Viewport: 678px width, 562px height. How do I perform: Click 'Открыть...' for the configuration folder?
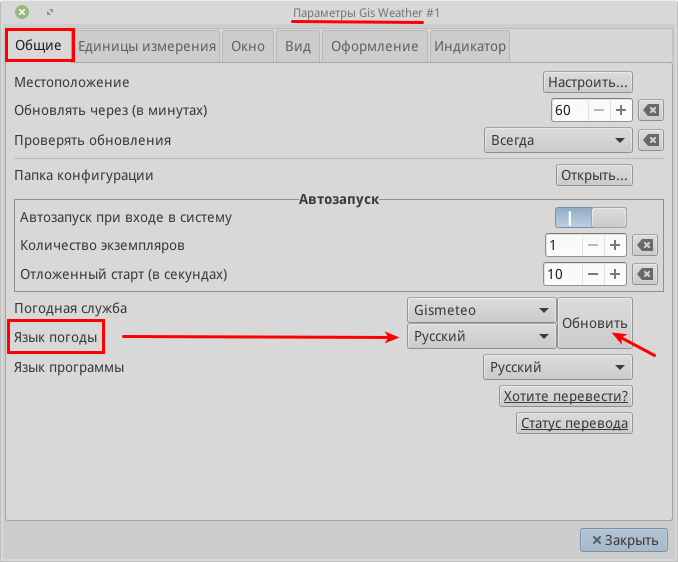(x=594, y=175)
